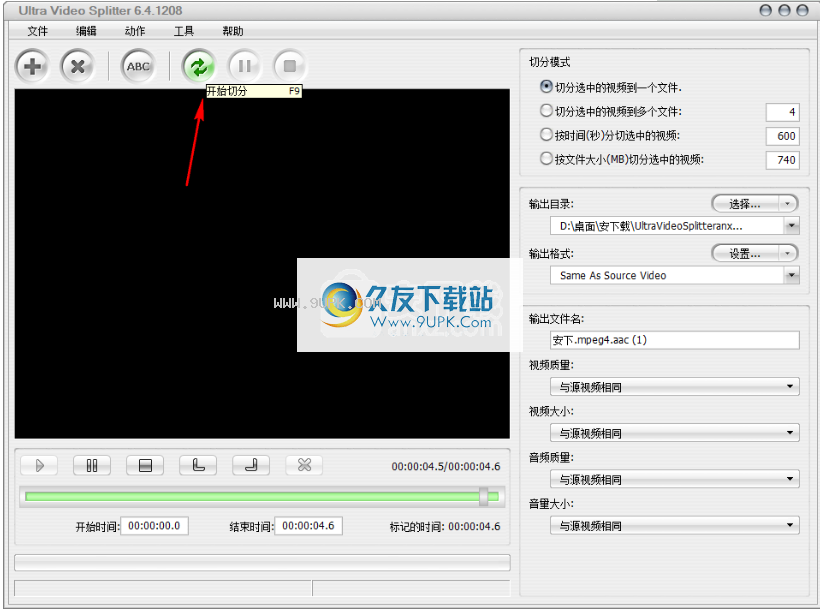This screenshot has width=820, height=611.
Task: Open the 动作 menu
Action: click(135, 31)
